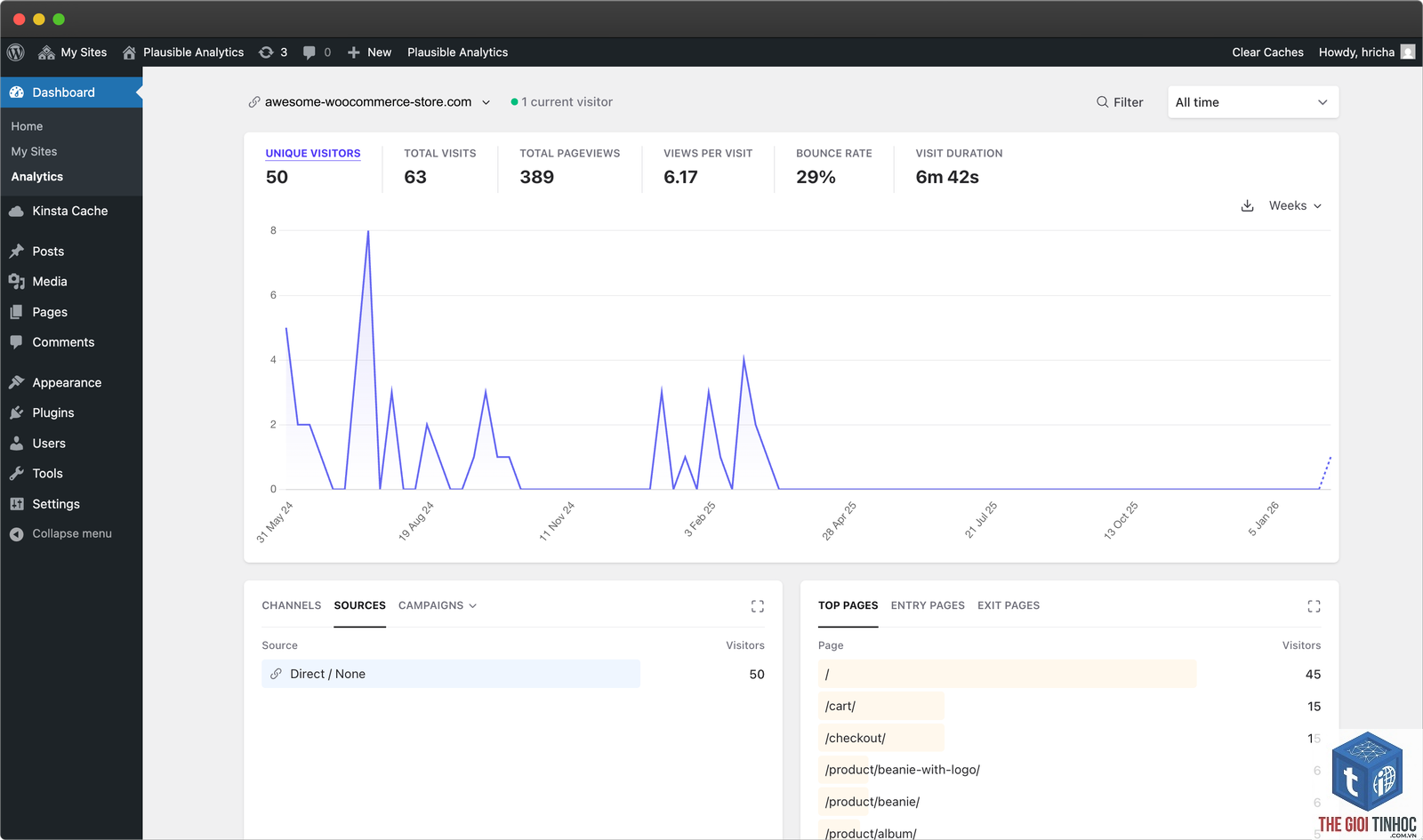Click /product/beanie/ page row
This screenshot has height=840, width=1423.
pos(872,802)
